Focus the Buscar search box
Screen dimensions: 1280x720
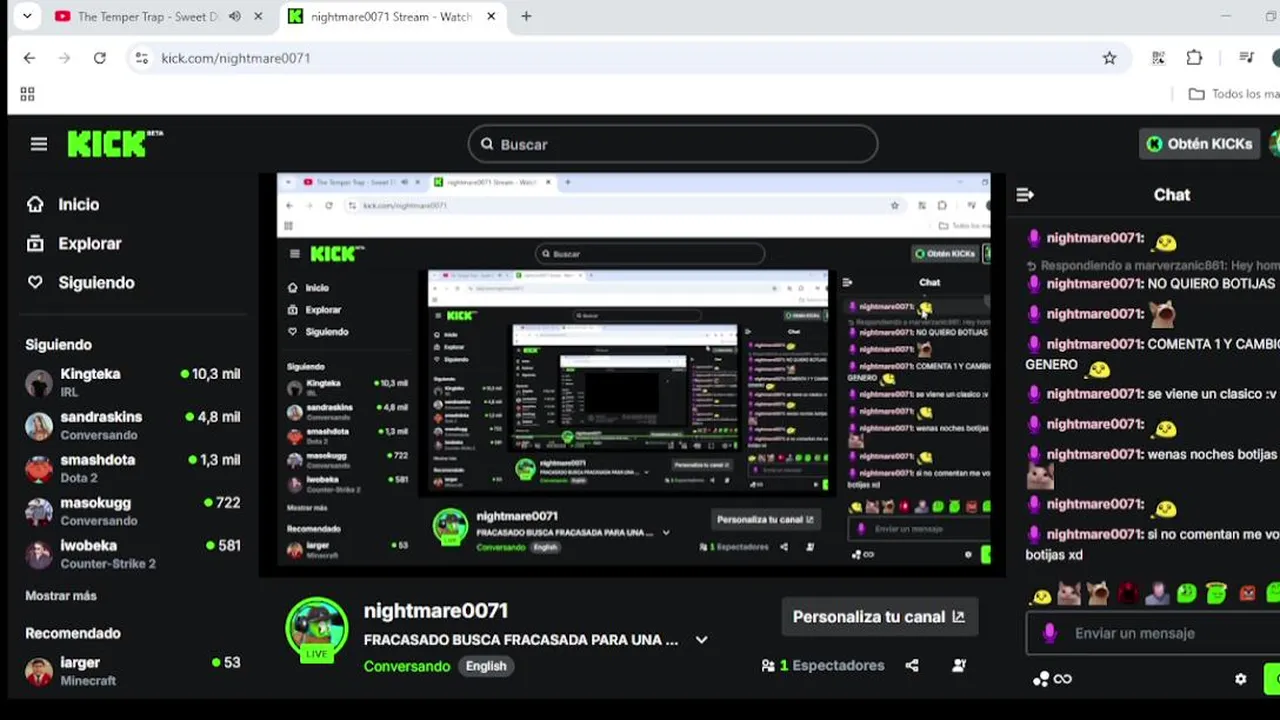(x=672, y=144)
